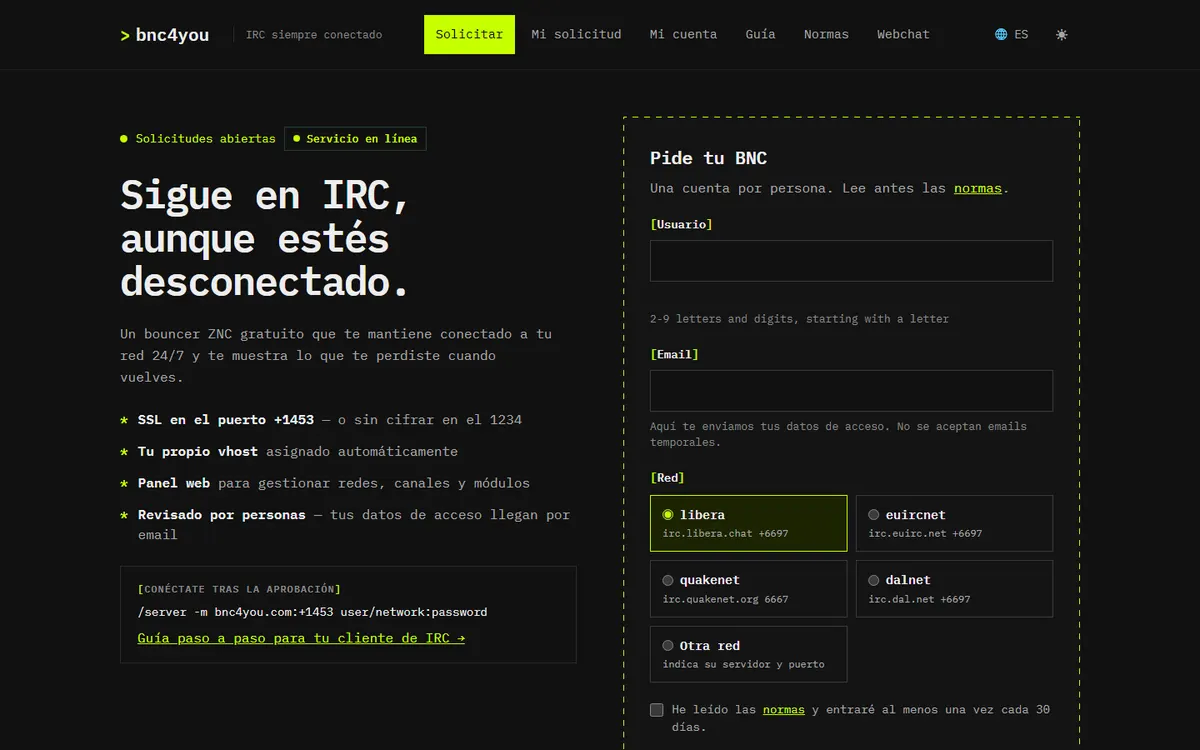Open Mi cuenta in navigation

tap(683, 34)
